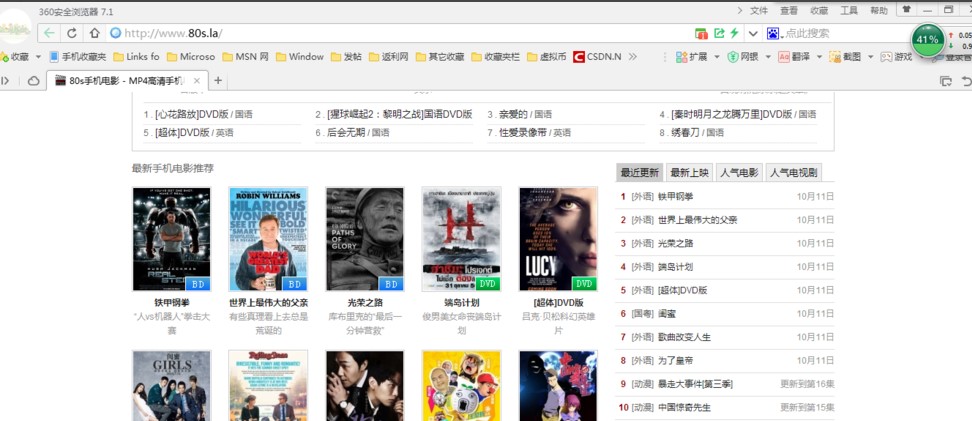This screenshot has height=421, width=972.
Task: Expand the 网银 dropdown arrow
Action: (x=768, y=56)
